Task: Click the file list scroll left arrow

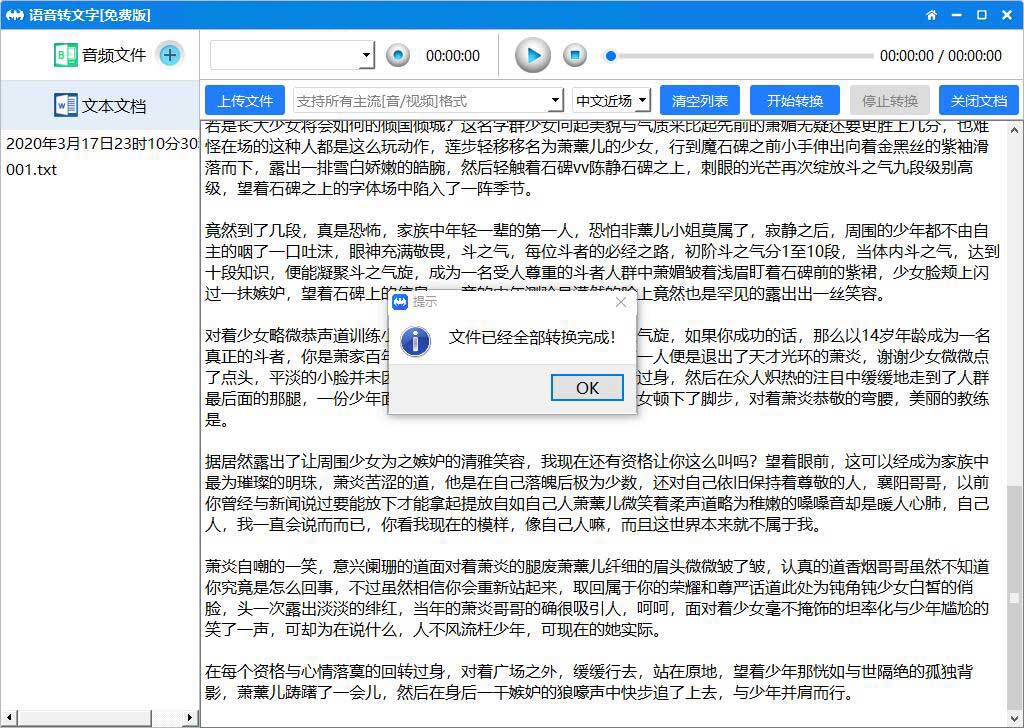Action: click(x=8, y=718)
